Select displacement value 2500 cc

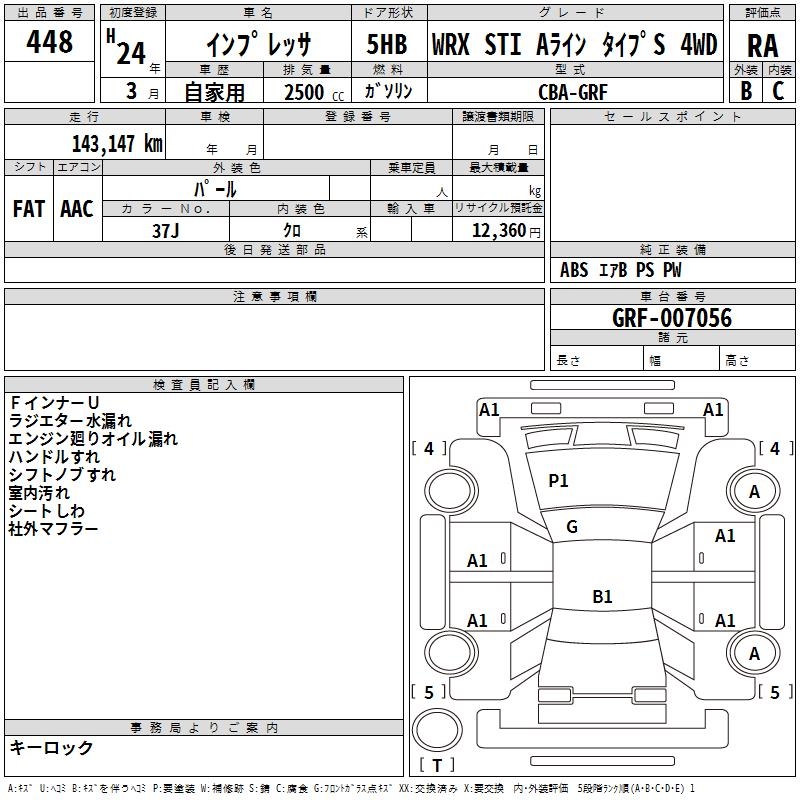pos(314,92)
